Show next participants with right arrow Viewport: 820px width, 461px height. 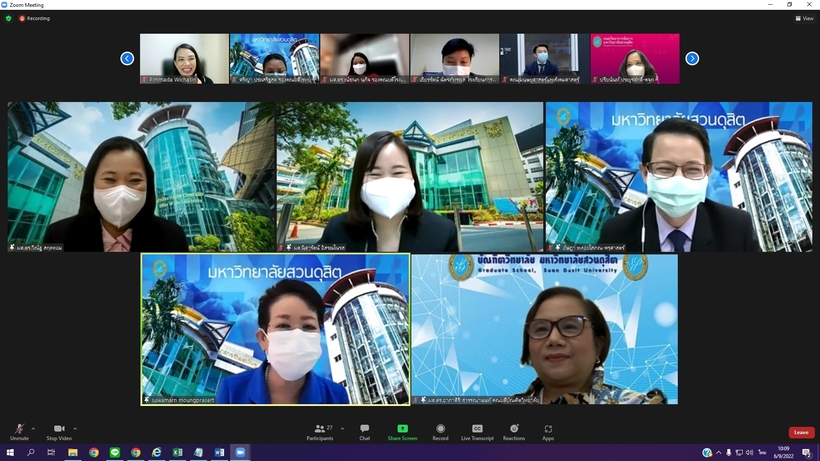point(692,59)
